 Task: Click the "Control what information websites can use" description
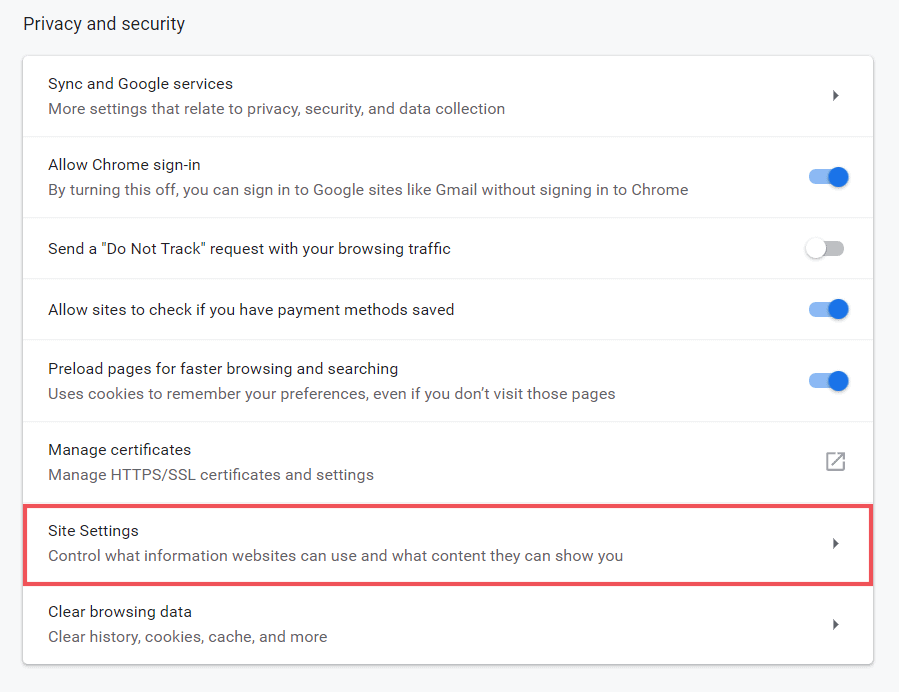(x=335, y=556)
